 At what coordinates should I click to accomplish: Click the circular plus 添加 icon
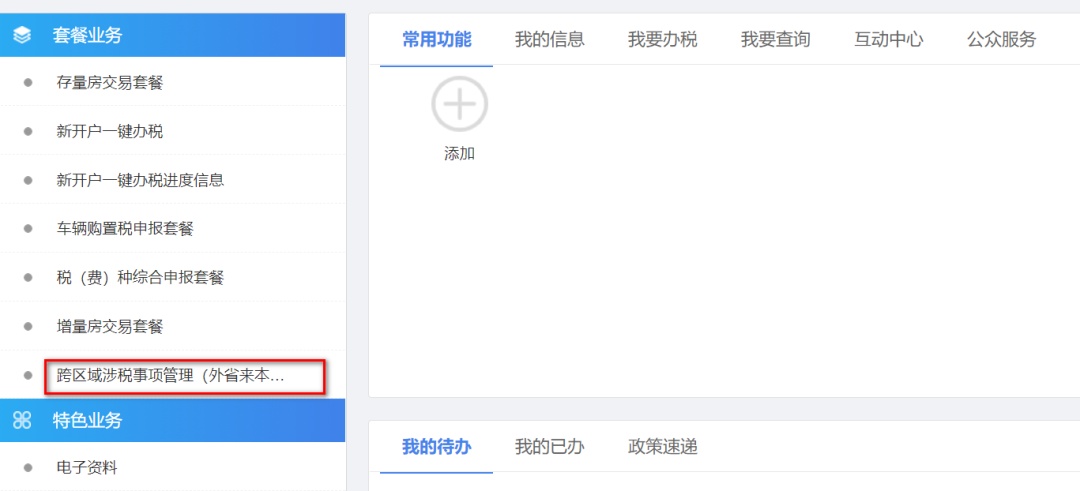[459, 105]
